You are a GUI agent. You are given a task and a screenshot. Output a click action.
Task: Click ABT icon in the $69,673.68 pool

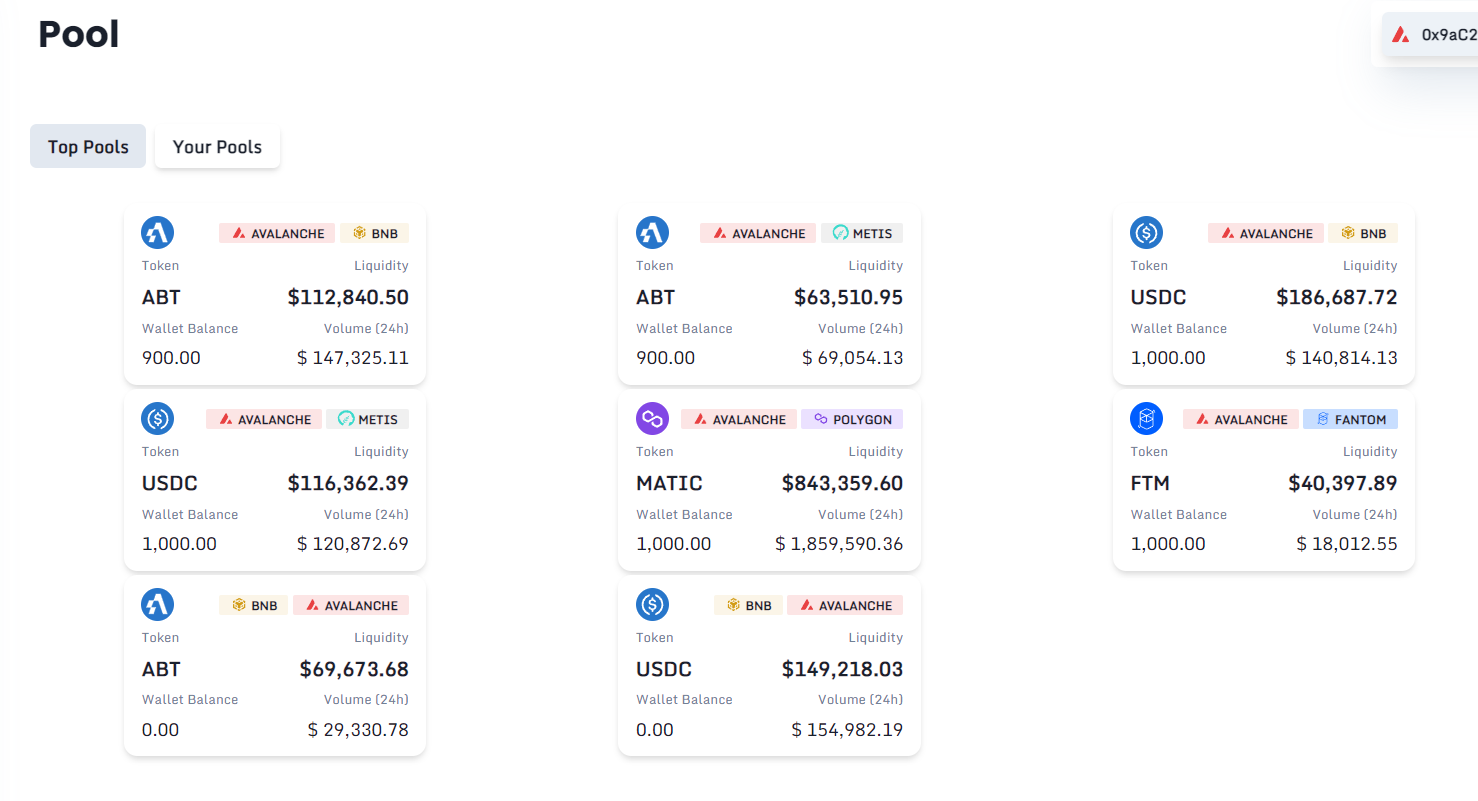pos(158,605)
